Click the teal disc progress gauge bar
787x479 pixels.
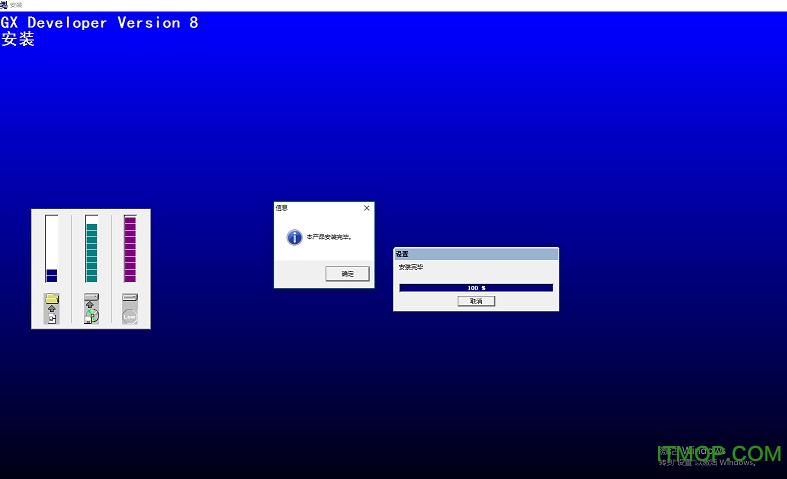(91, 249)
